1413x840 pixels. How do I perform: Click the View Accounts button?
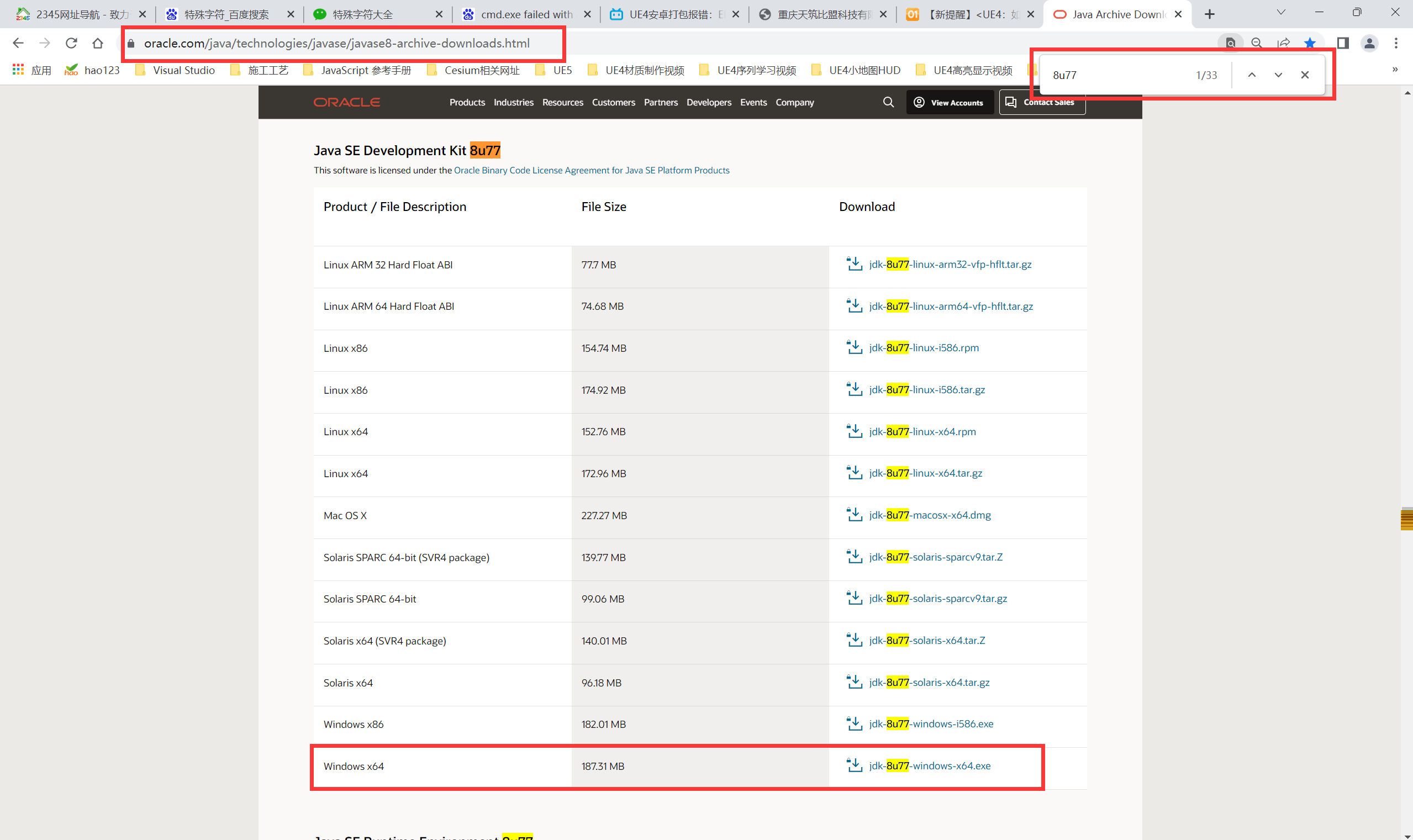click(x=950, y=103)
